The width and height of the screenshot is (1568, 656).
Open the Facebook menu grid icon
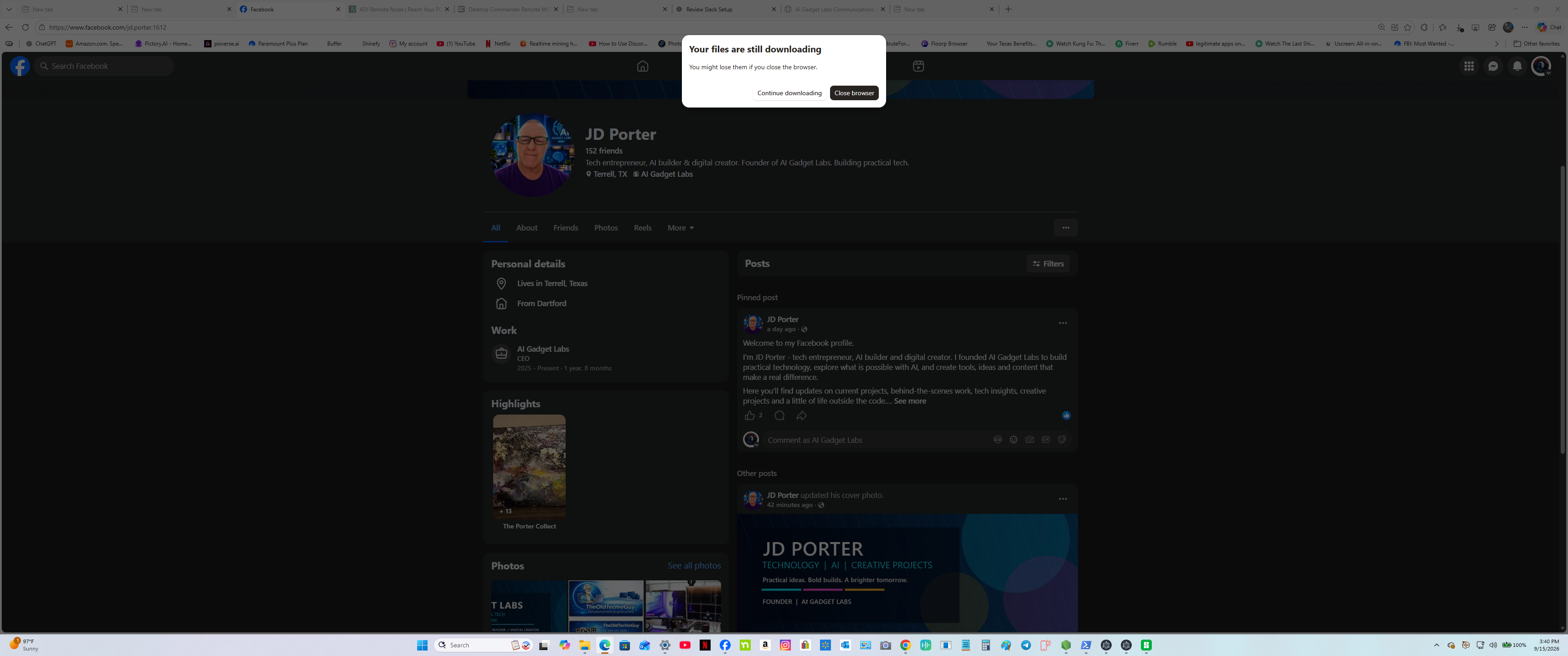[x=1469, y=66]
